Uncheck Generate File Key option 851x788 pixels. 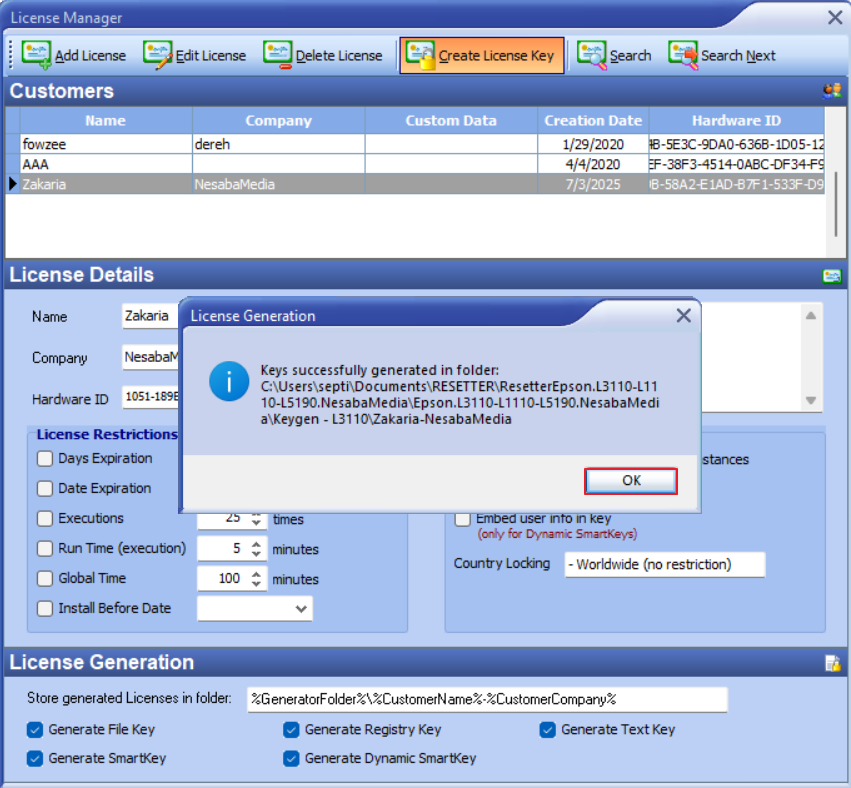[35, 730]
